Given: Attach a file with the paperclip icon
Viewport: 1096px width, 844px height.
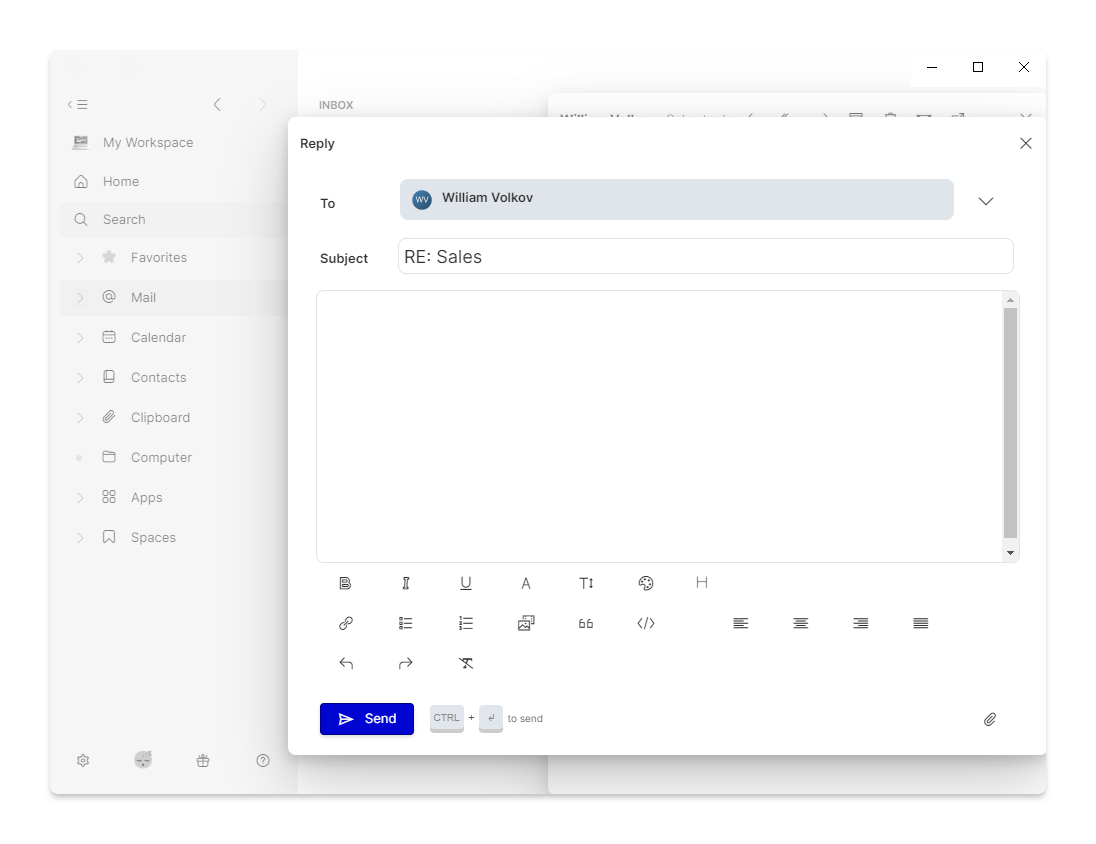Looking at the screenshot, I should click(990, 719).
